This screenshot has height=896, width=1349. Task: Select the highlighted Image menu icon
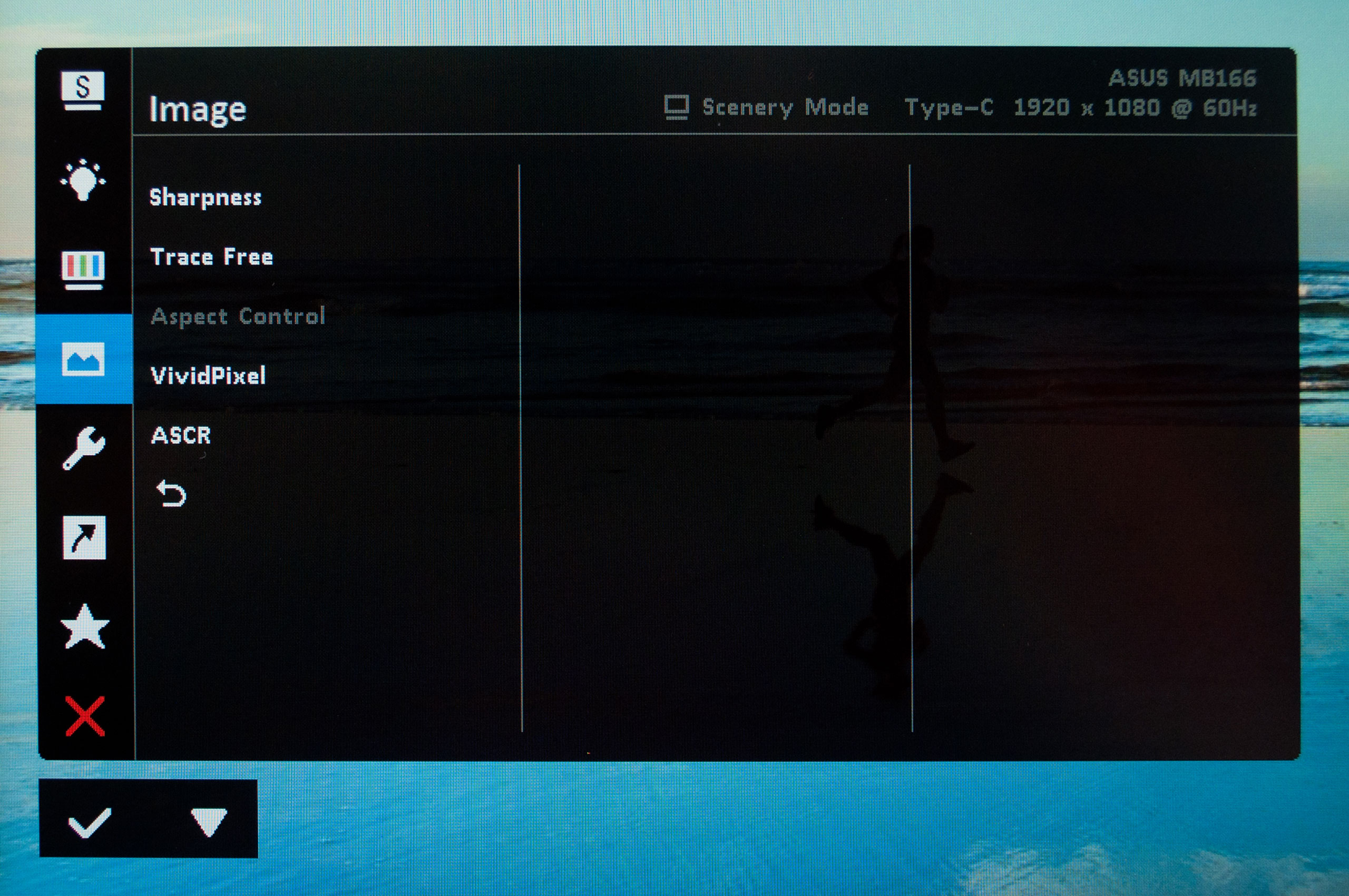pos(83,359)
